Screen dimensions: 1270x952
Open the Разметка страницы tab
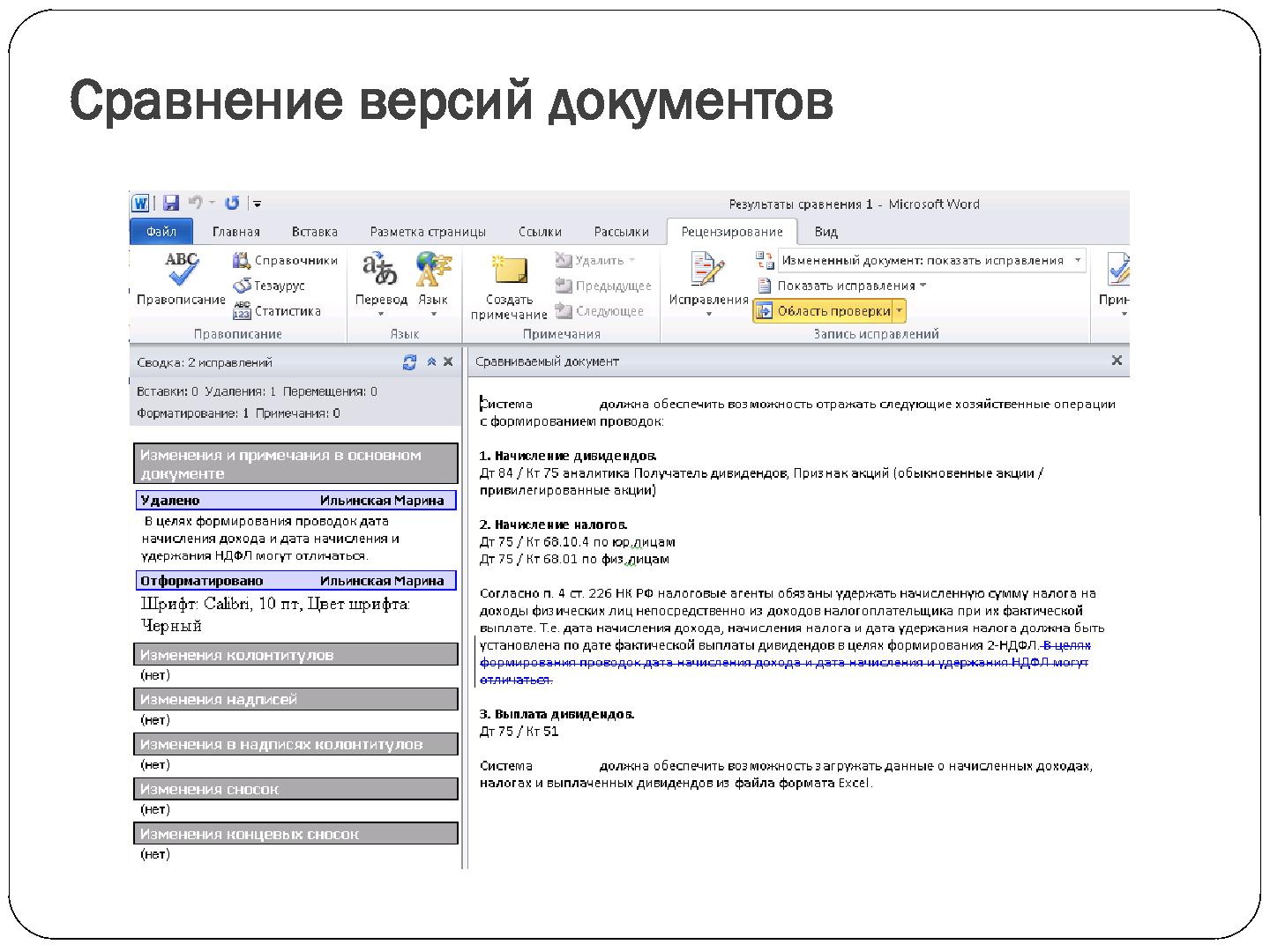(x=428, y=232)
